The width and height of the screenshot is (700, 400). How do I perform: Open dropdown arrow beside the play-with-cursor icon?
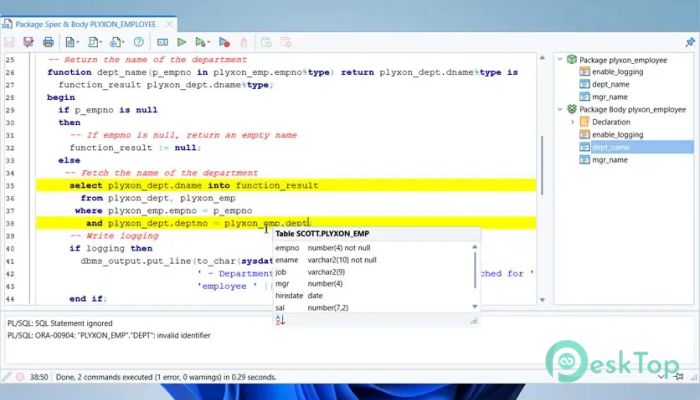[x=208, y=43]
